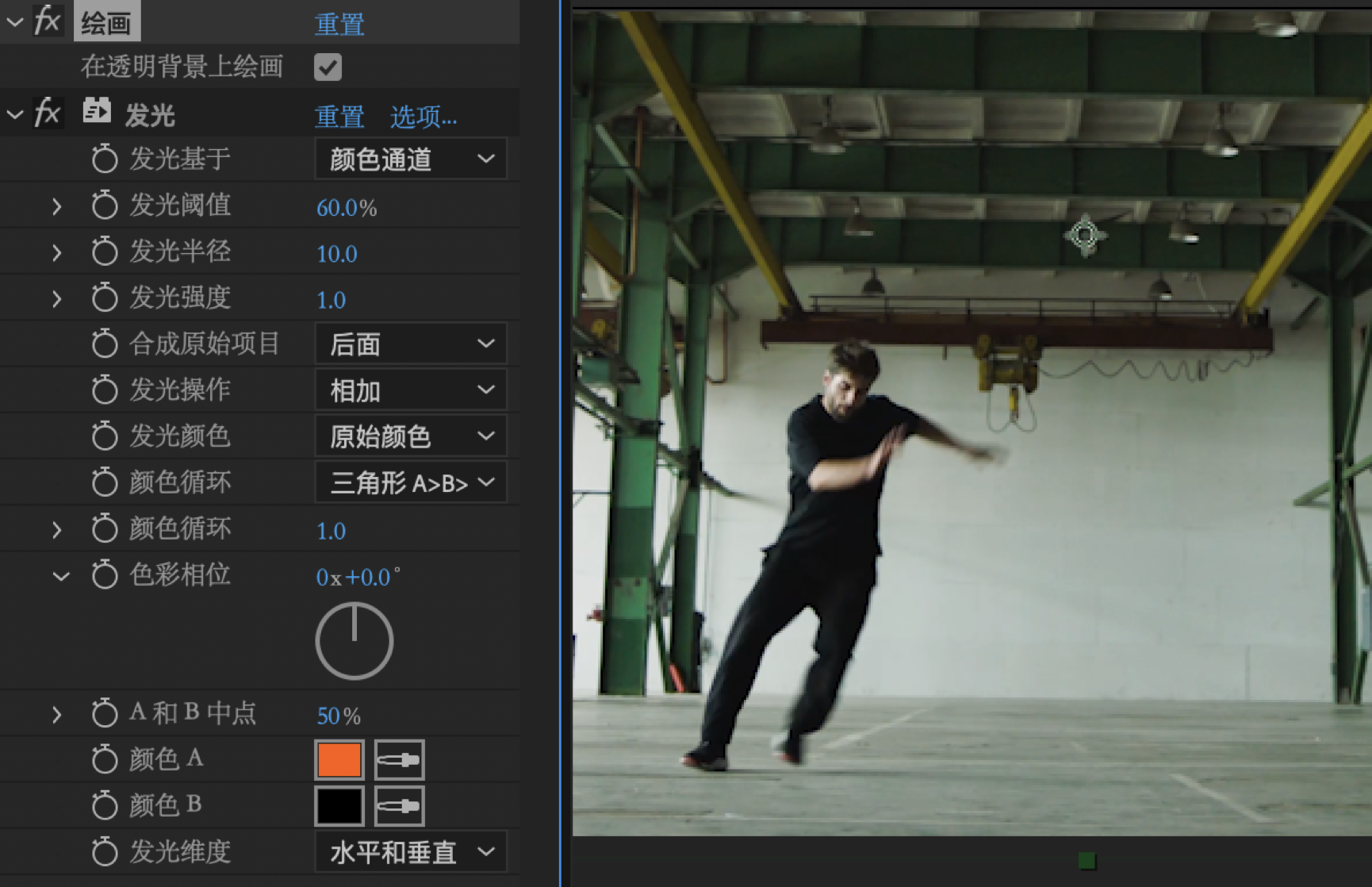Viewport: 1372px width, 887px height.
Task: Collapse the 绘画 effect group
Action: pos(15,22)
